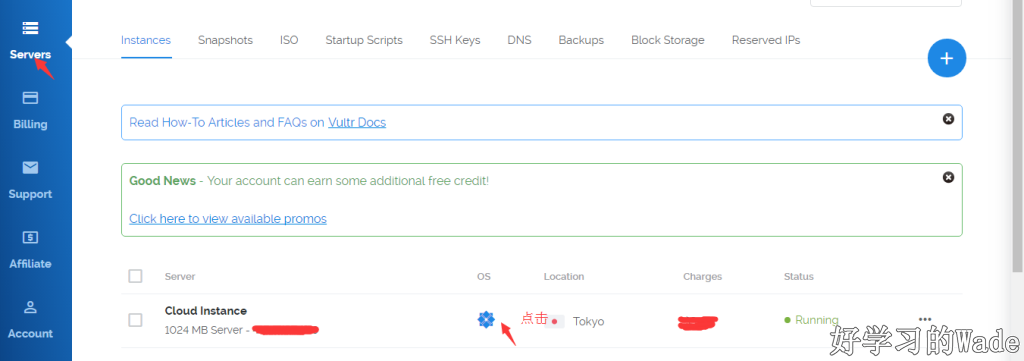Image resolution: width=1024 pixels, height=361 pixels.
Task: Dismiss the Vultr Docs notice
Action: tap(948, 119)
